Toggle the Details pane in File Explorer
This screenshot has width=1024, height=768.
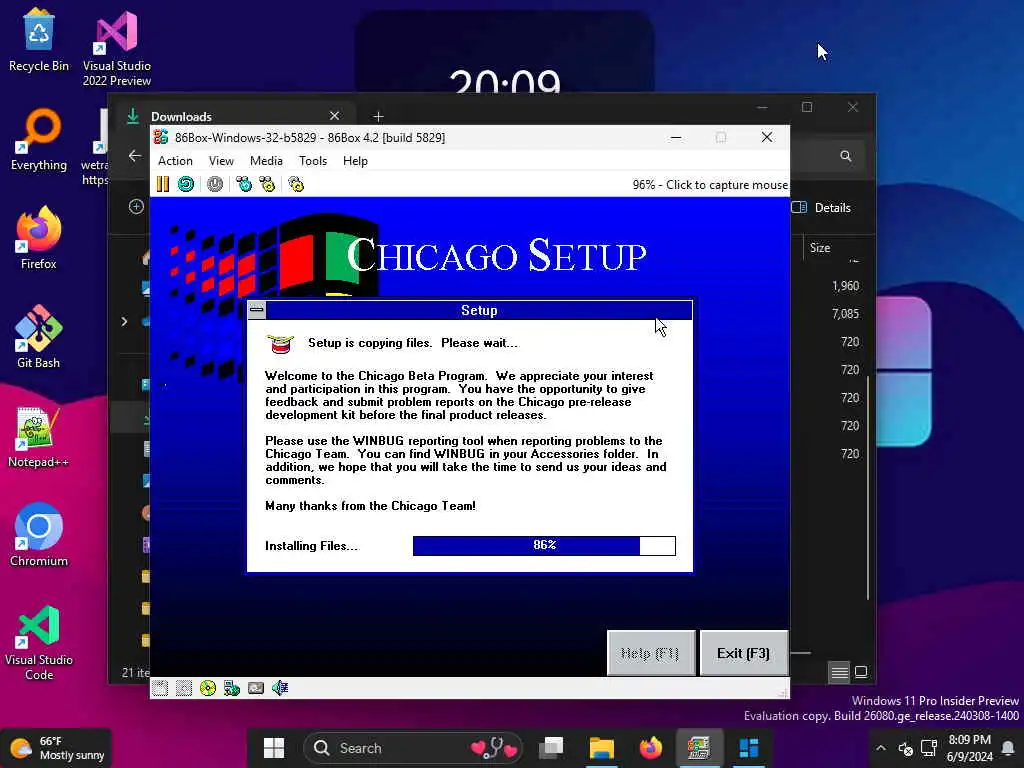coord(821,208)
